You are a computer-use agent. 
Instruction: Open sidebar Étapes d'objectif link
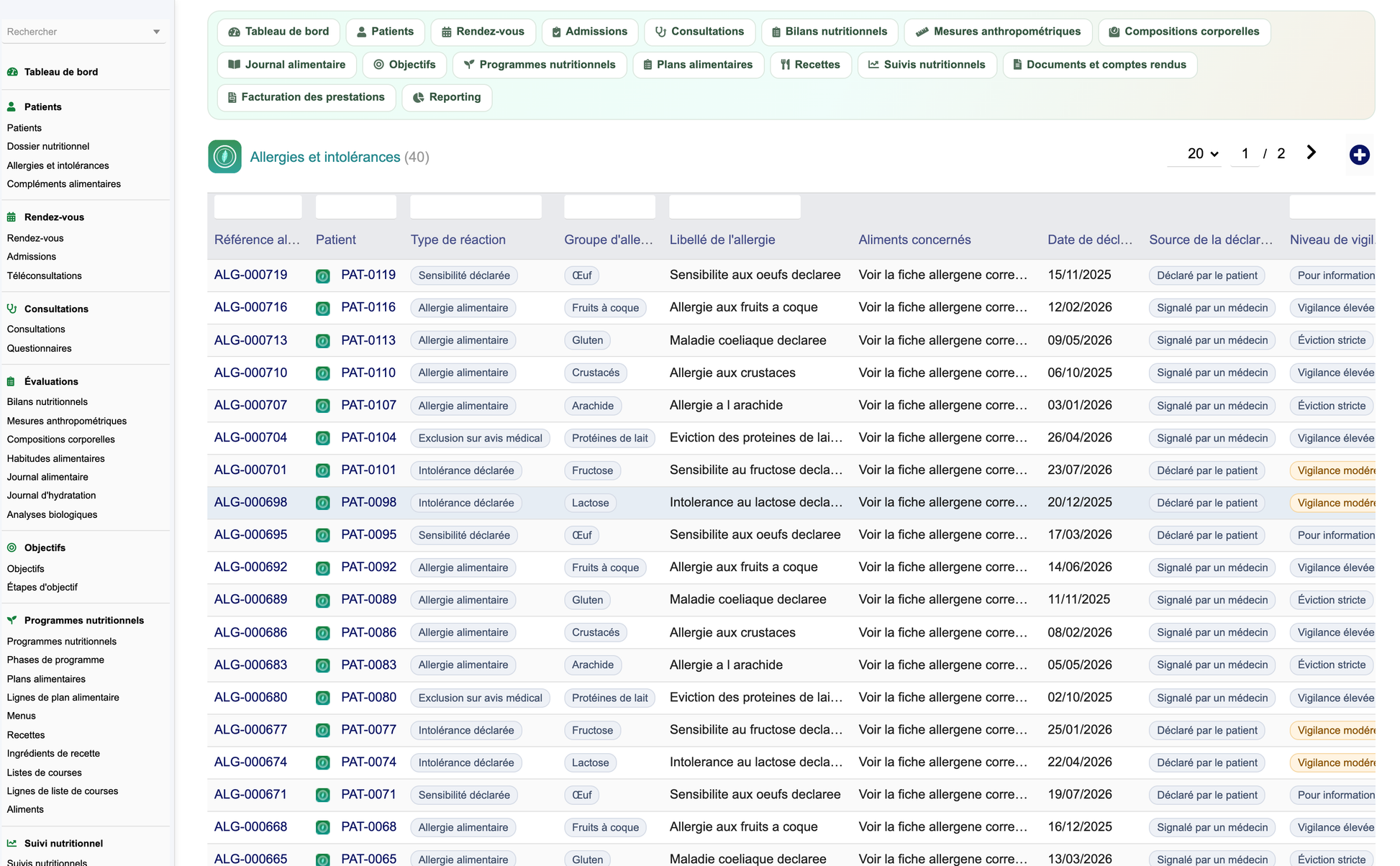[x=42, y=587]
